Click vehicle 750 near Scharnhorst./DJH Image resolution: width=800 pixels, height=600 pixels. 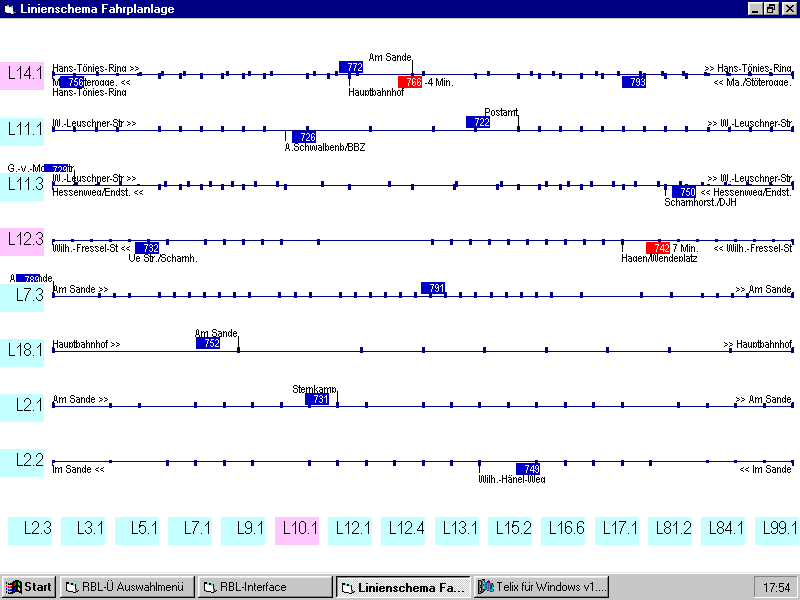tap(684, 192)
